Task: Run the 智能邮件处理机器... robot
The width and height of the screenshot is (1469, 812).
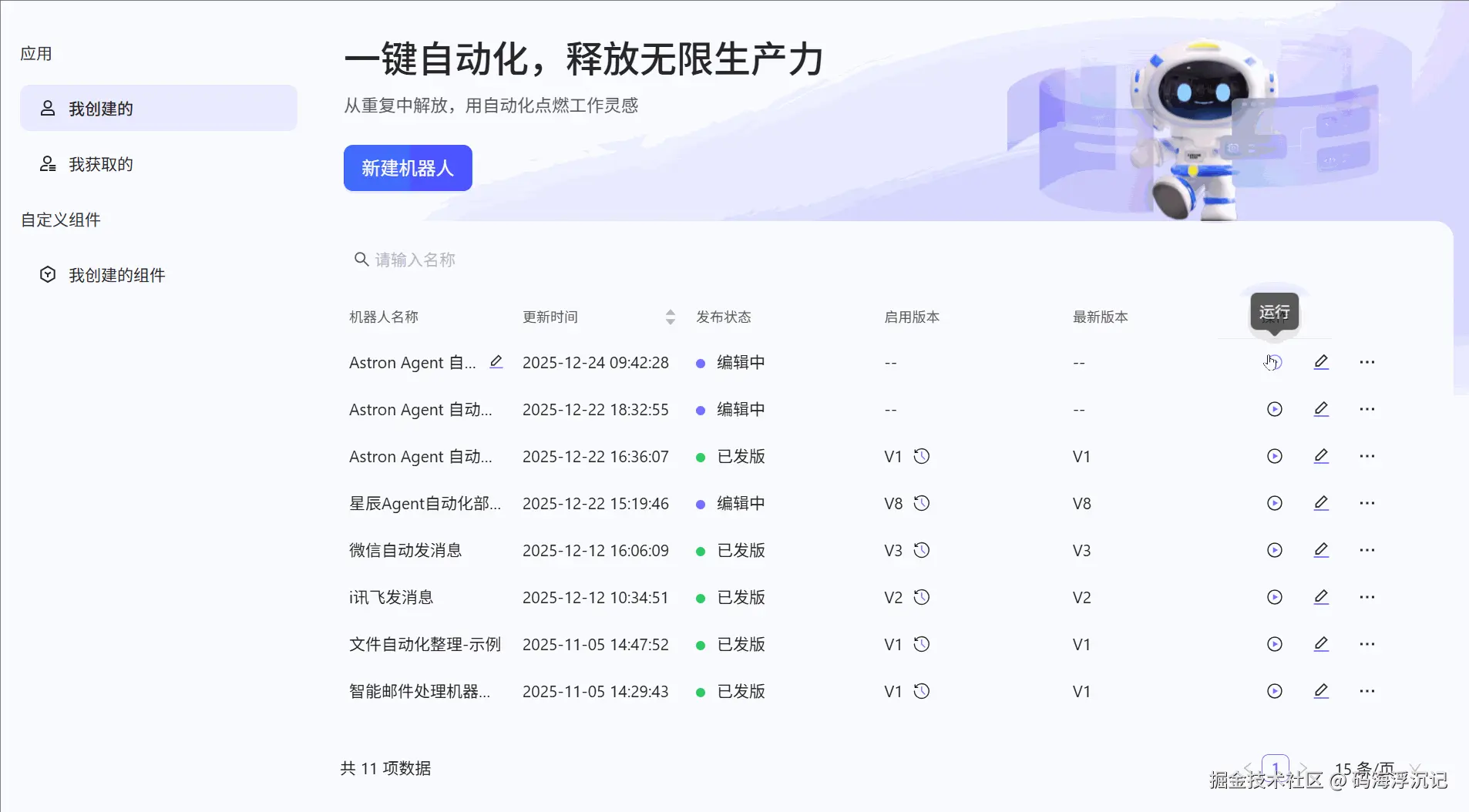Action: point(1275,691)
